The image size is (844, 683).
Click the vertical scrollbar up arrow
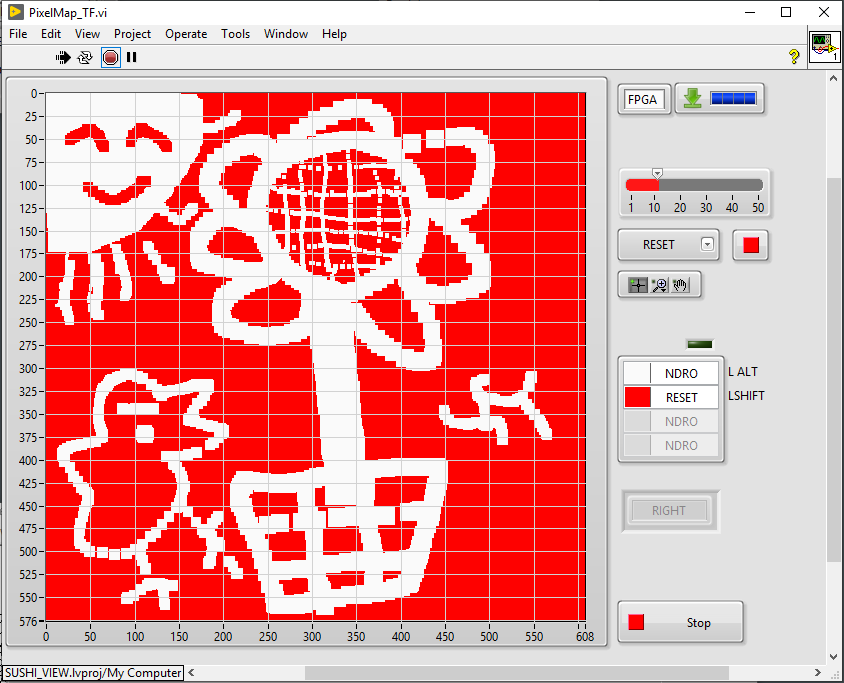[834, 78]
